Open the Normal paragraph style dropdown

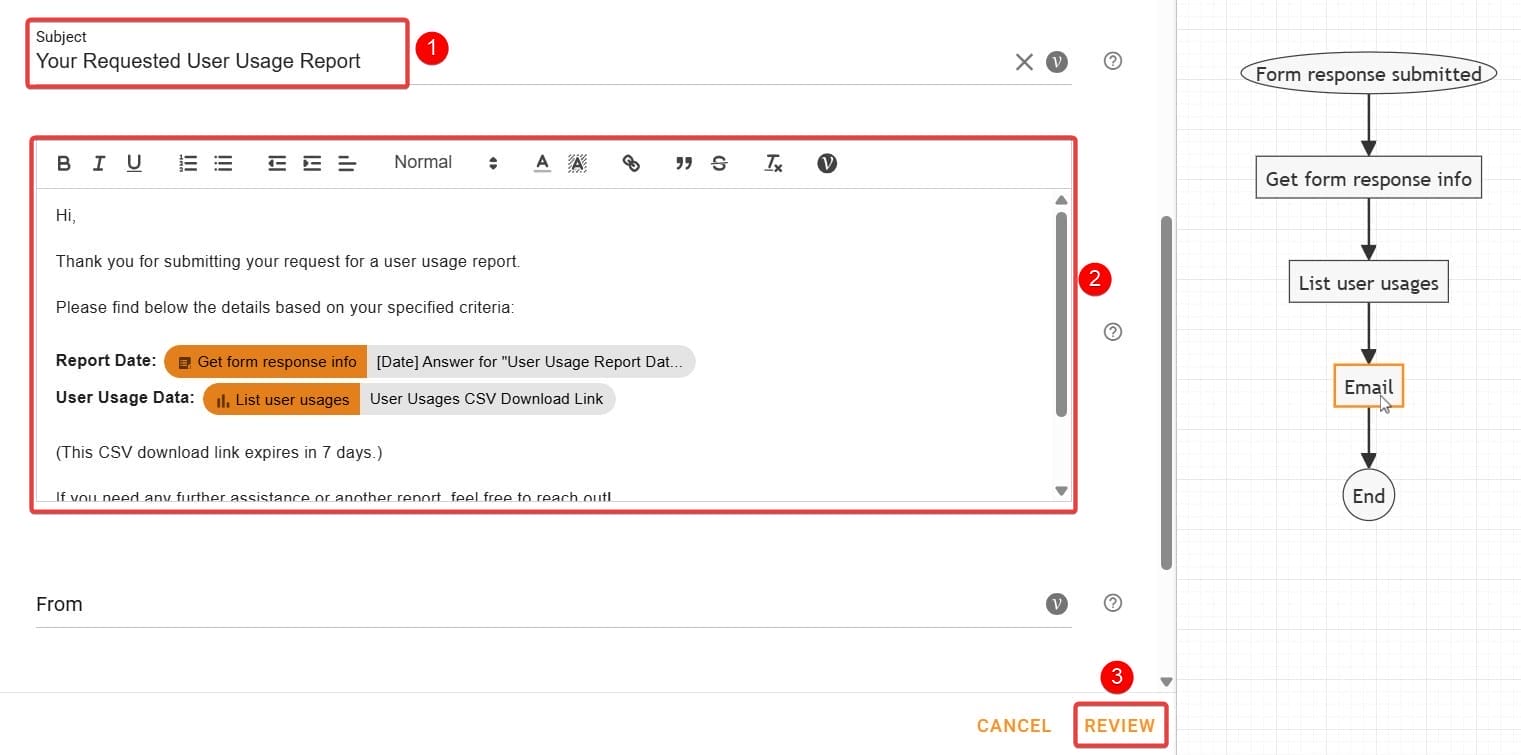pos(423,162)
